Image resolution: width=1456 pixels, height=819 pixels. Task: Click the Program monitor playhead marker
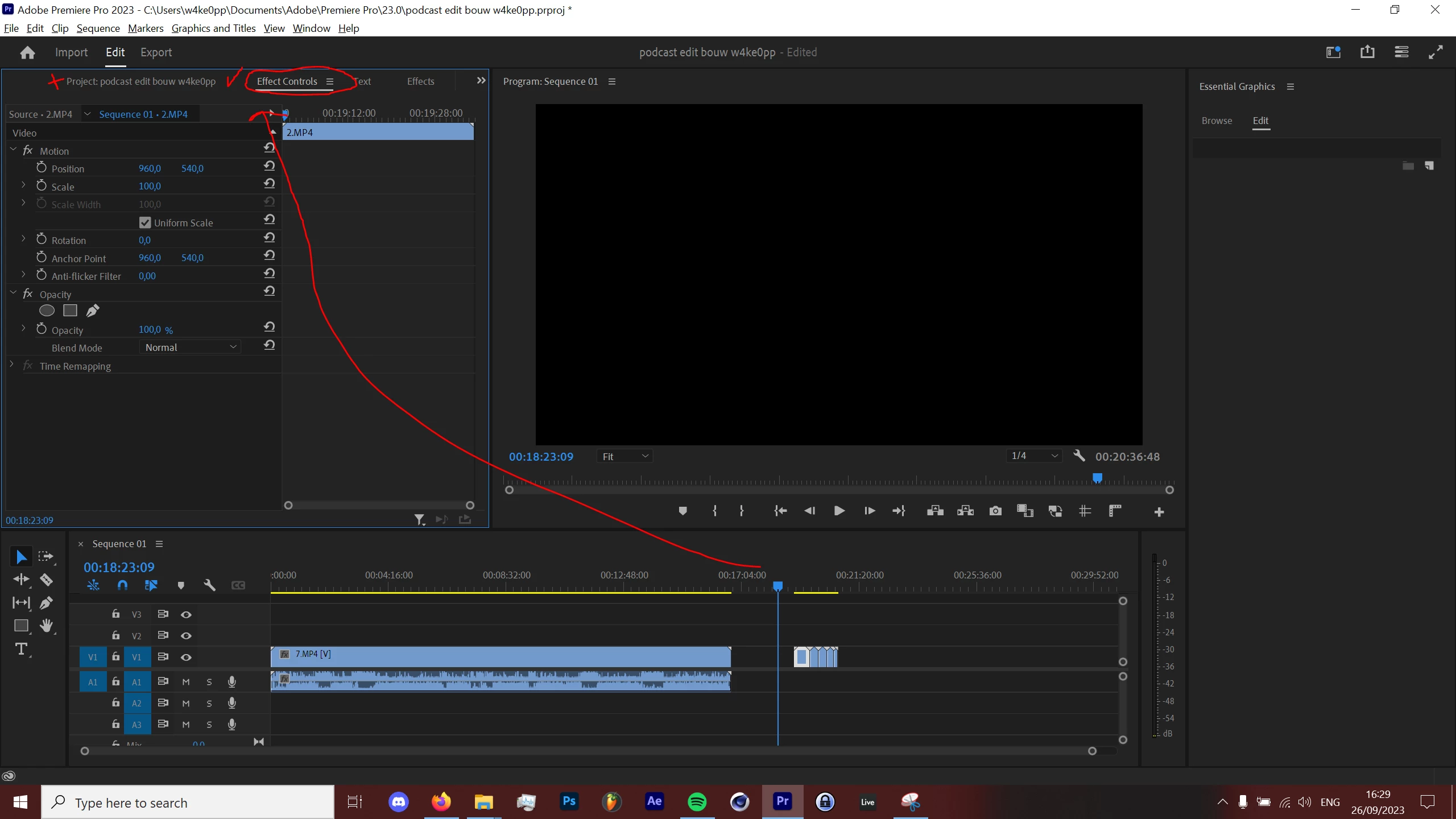1098,478
